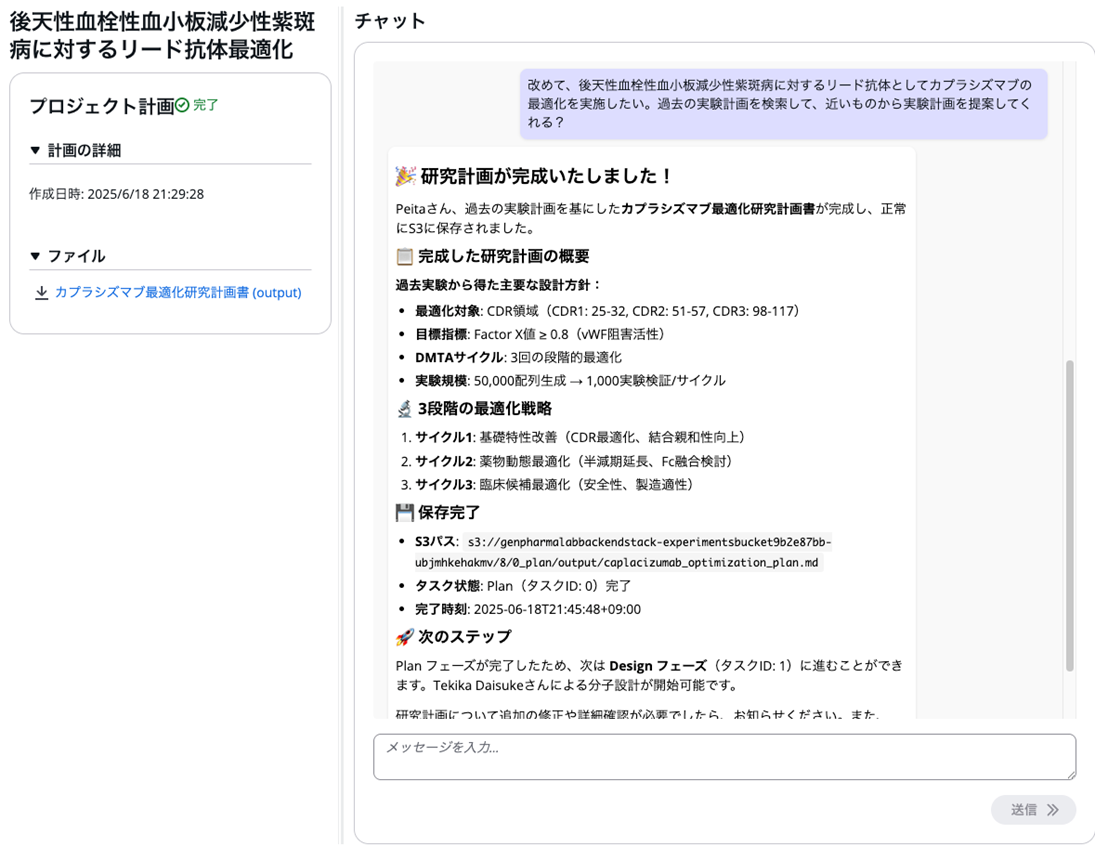Click the clipboard emoji beside 完成した研究計画の概要

pos(404,256)
